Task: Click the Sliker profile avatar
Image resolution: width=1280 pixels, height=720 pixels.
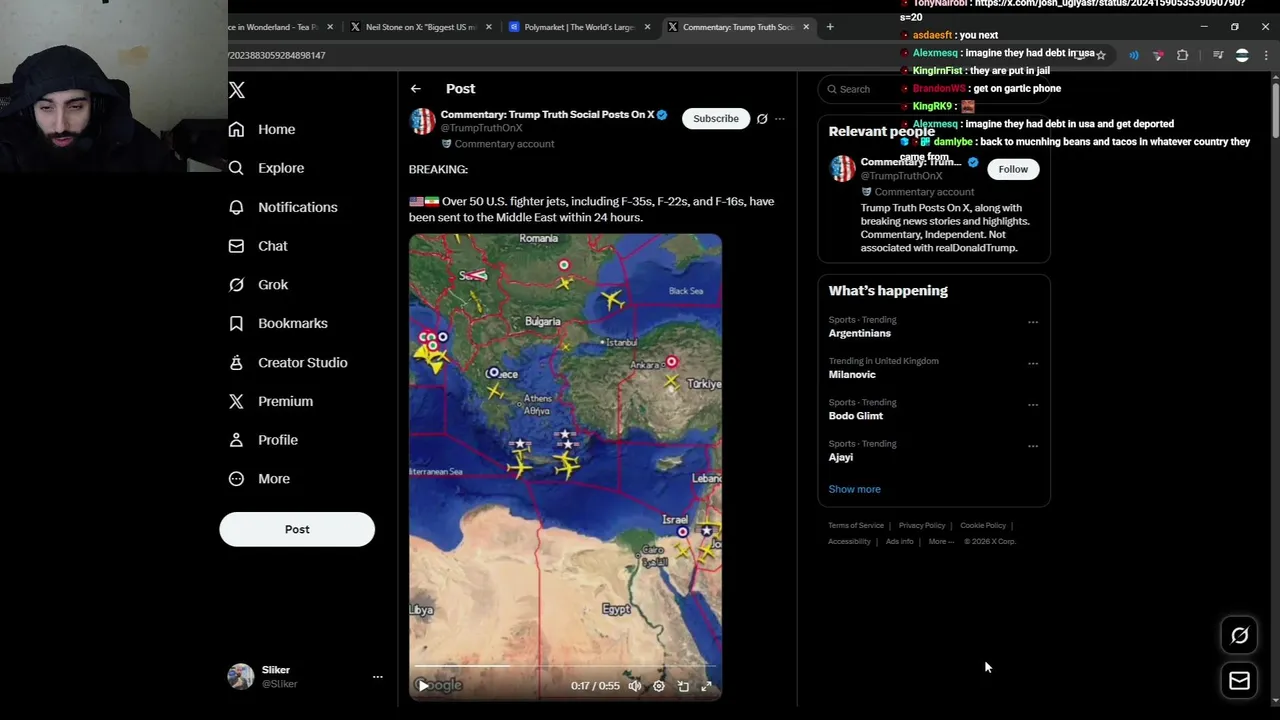Action: tap(241, 677)
